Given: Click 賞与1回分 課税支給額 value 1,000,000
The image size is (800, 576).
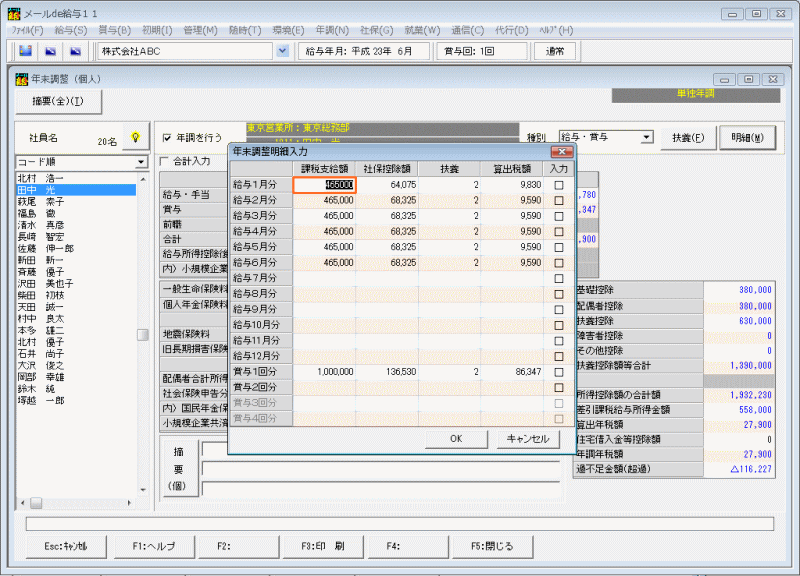Looking at the screenshot, I should pos(335,372).
